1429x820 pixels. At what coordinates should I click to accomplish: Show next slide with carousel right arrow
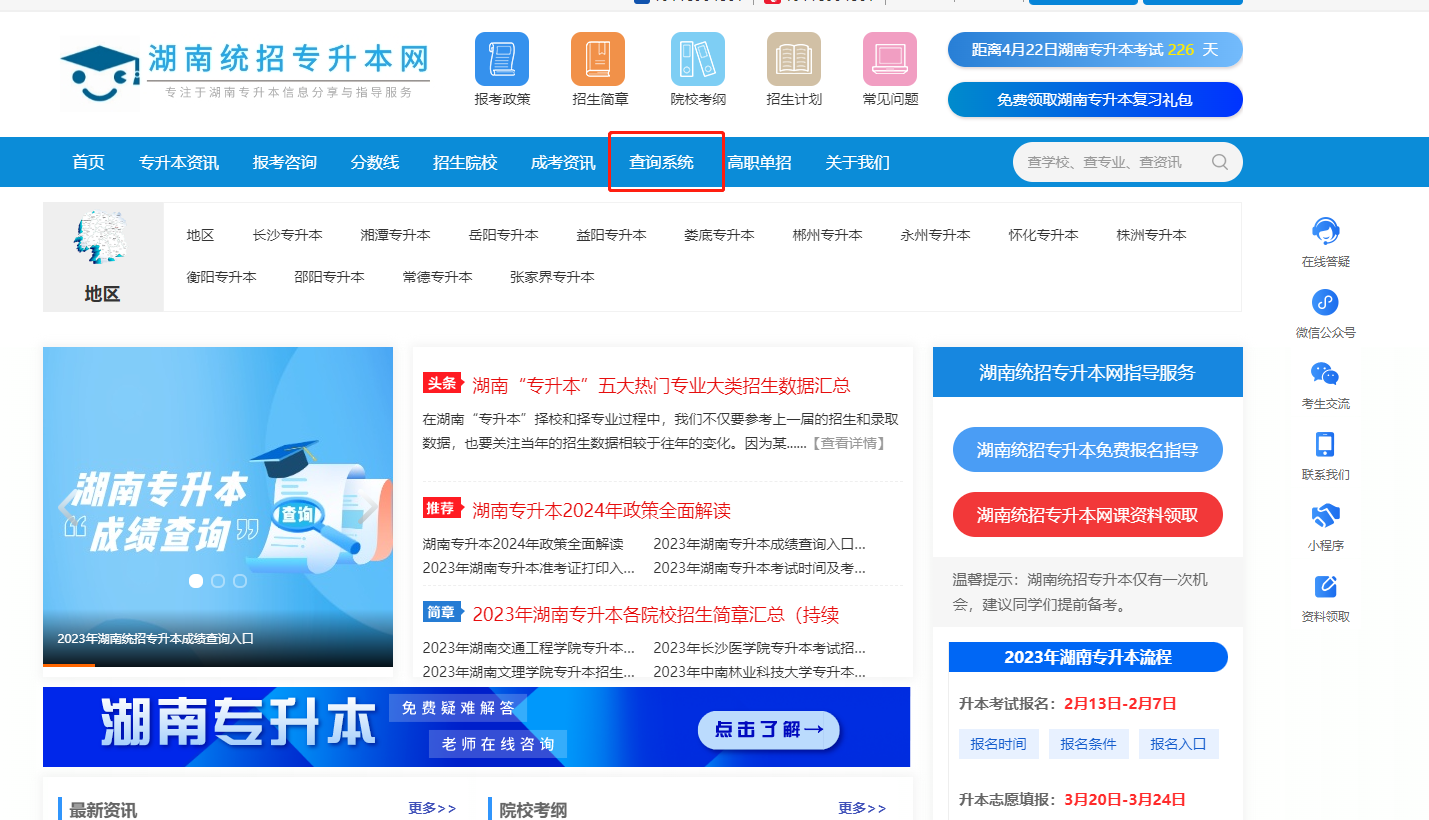(x=368, y=508)
